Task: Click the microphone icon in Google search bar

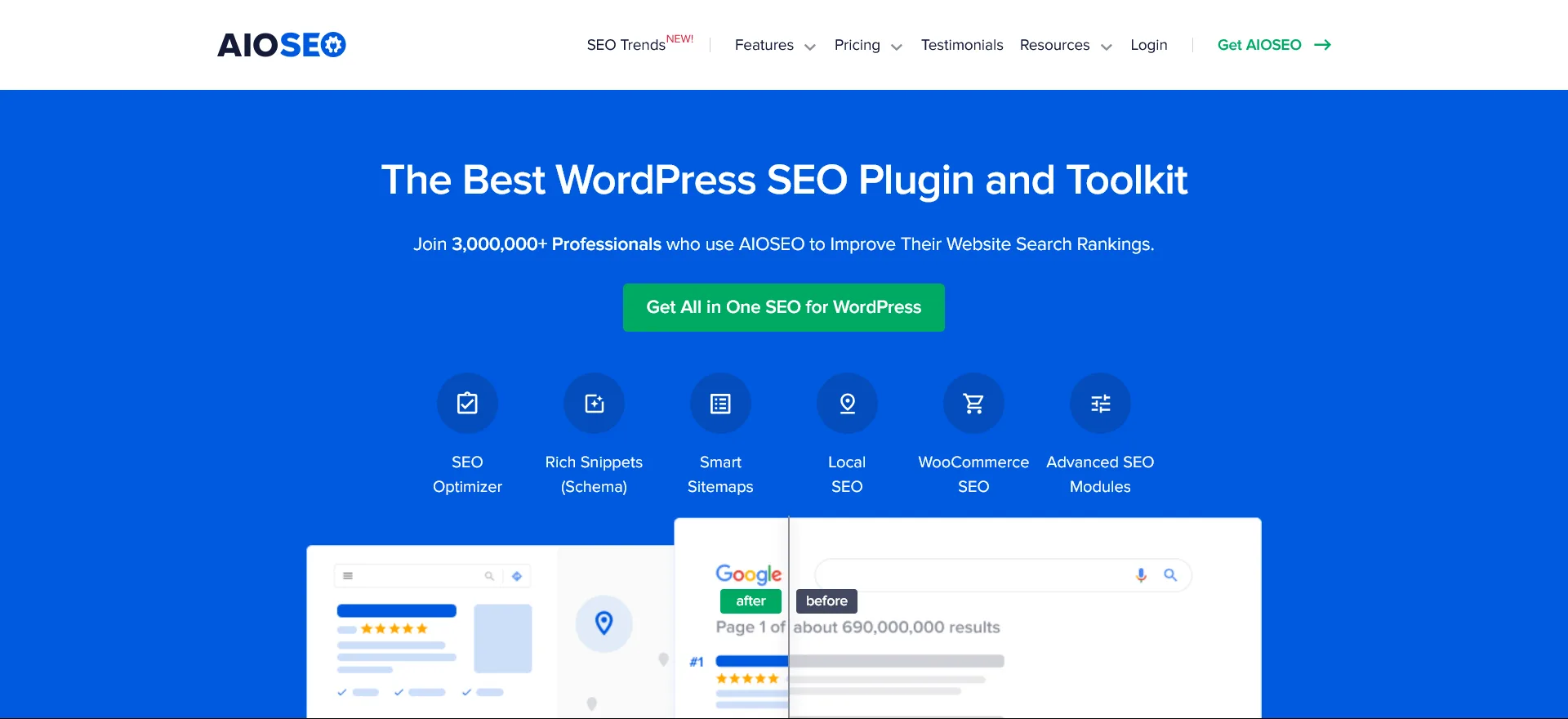Action: (1141, 575)
